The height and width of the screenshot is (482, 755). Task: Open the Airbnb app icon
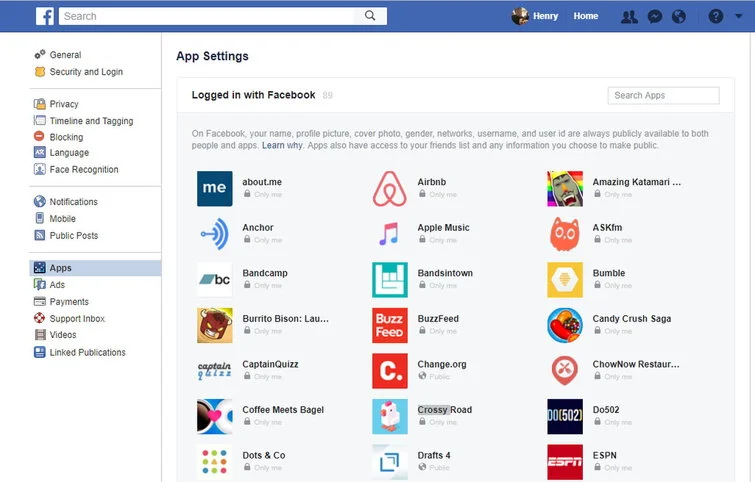pos(389,189)
